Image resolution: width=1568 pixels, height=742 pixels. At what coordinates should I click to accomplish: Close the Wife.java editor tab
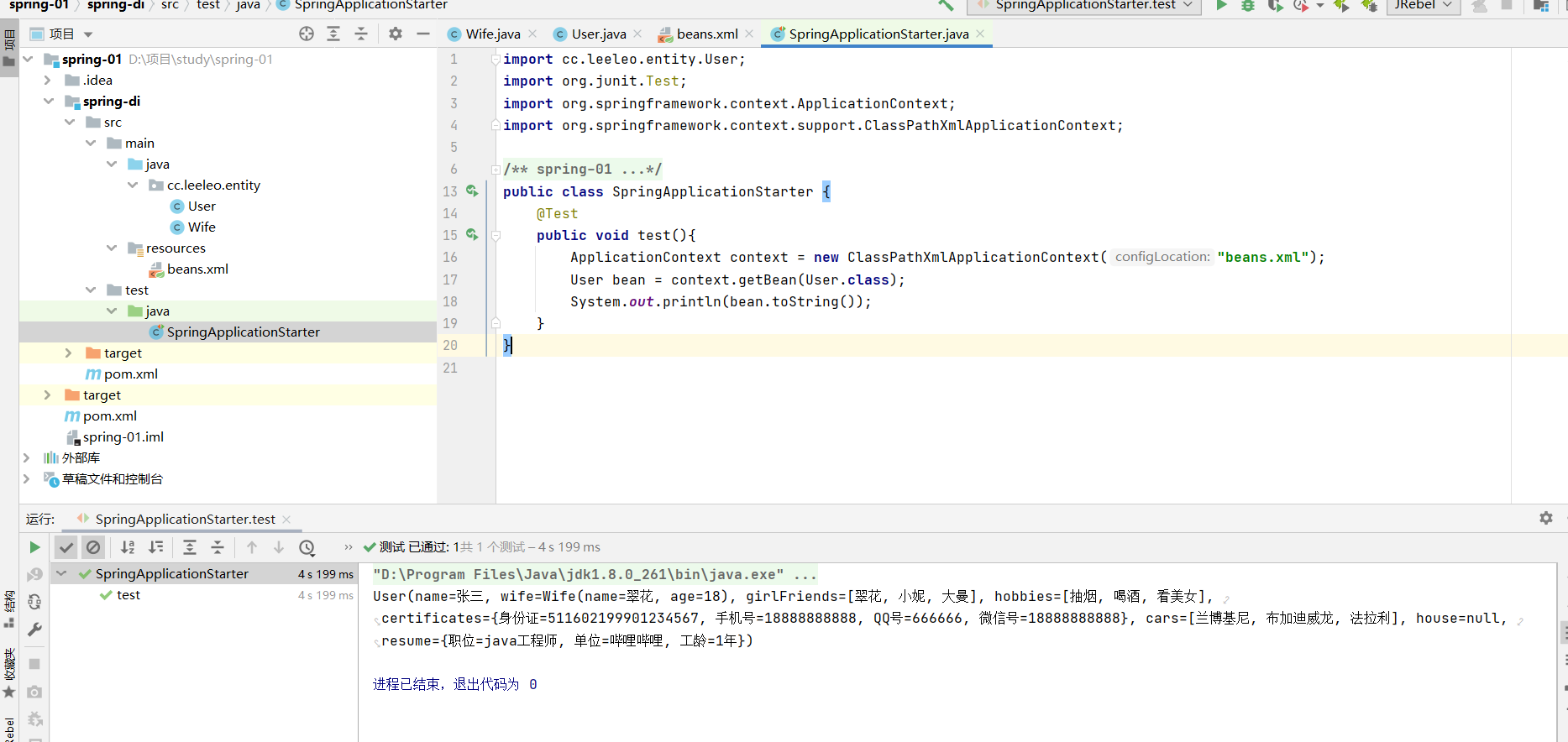pyautogui.click(x=532, y=34)
